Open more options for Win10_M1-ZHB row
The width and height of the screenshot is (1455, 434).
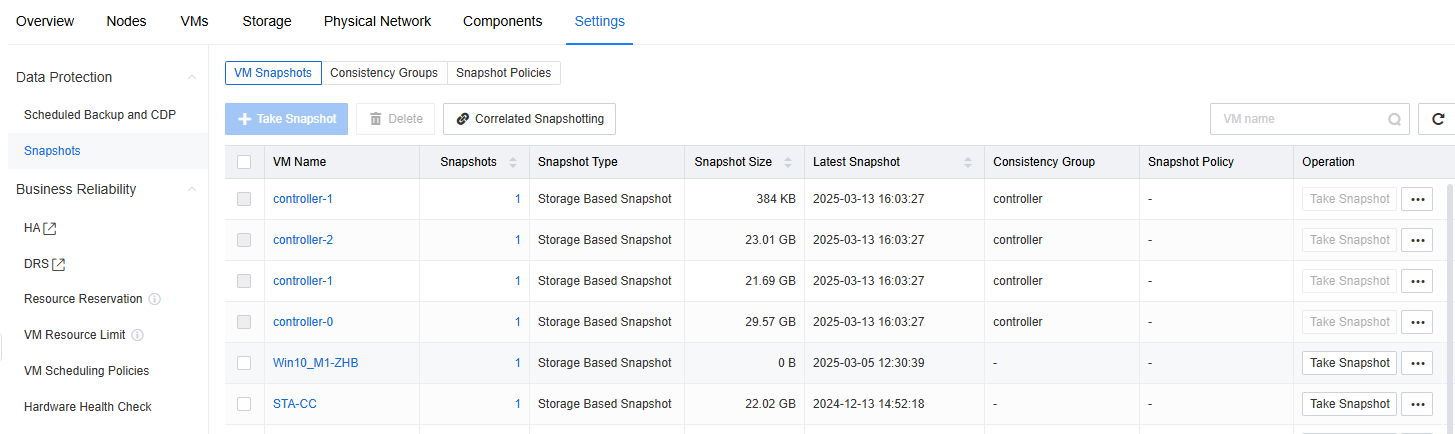(1416, 363)
